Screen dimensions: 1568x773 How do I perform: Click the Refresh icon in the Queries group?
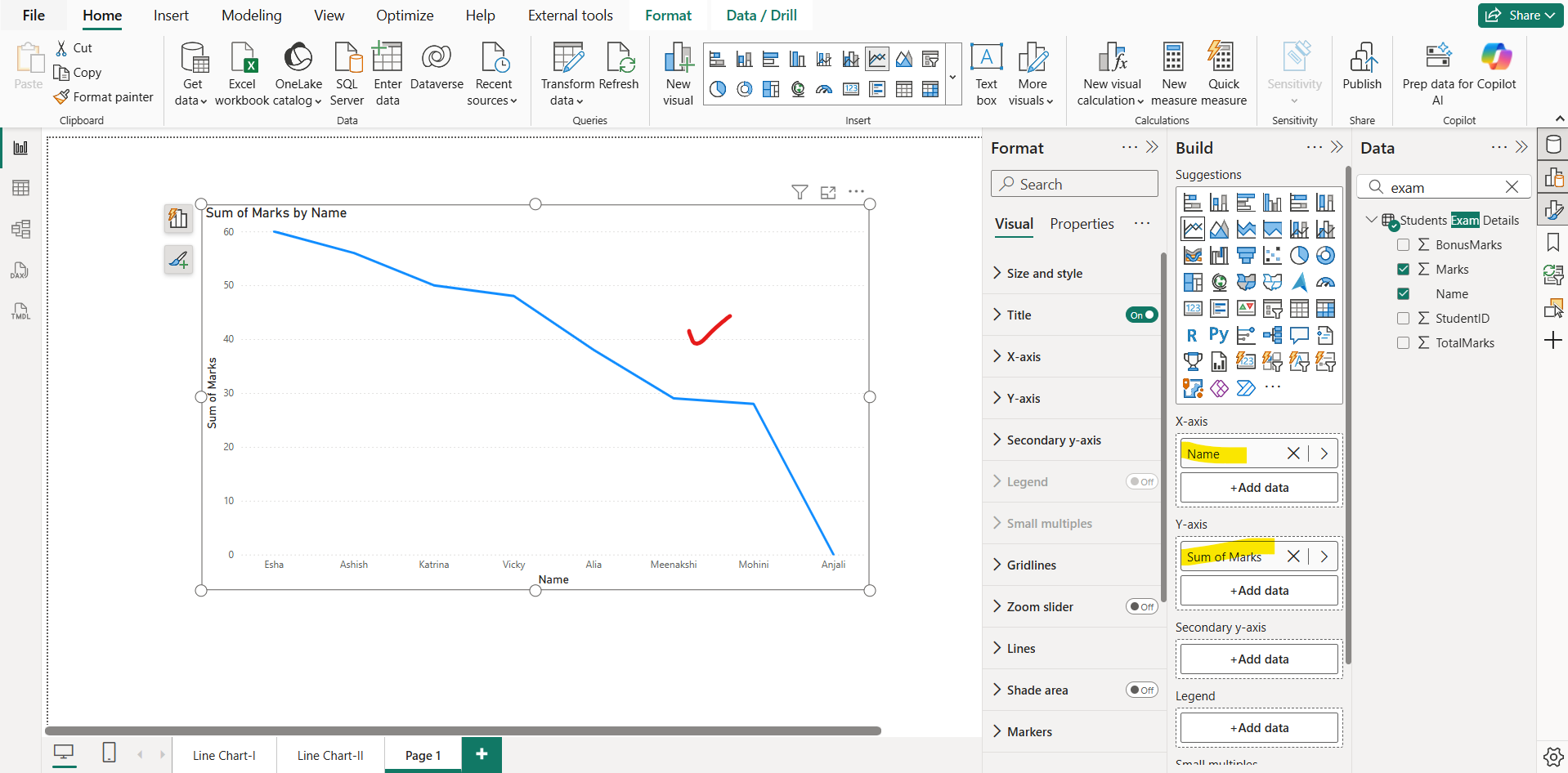[620, 58]
